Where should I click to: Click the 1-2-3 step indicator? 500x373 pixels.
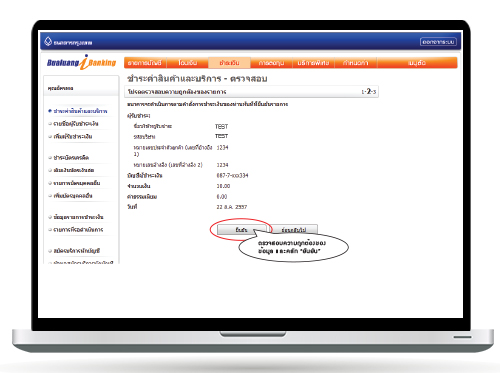(x=369, y=91)
